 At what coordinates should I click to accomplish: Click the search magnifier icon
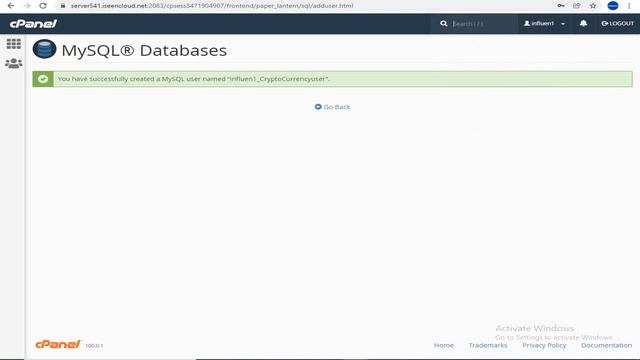444,24
